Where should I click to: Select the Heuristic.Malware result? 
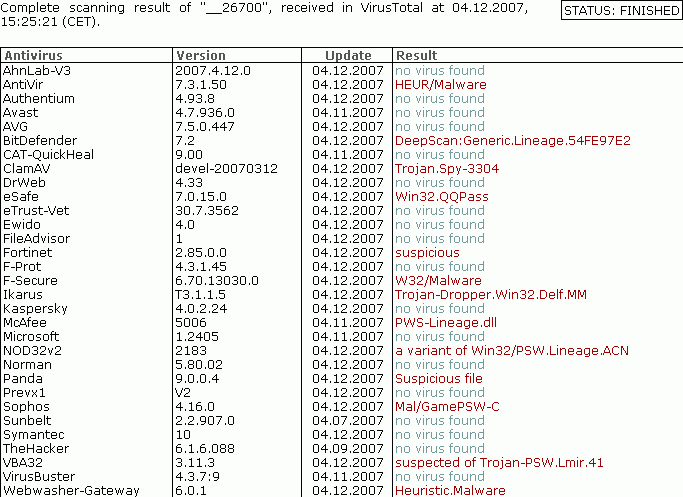[x=450, y=490]
